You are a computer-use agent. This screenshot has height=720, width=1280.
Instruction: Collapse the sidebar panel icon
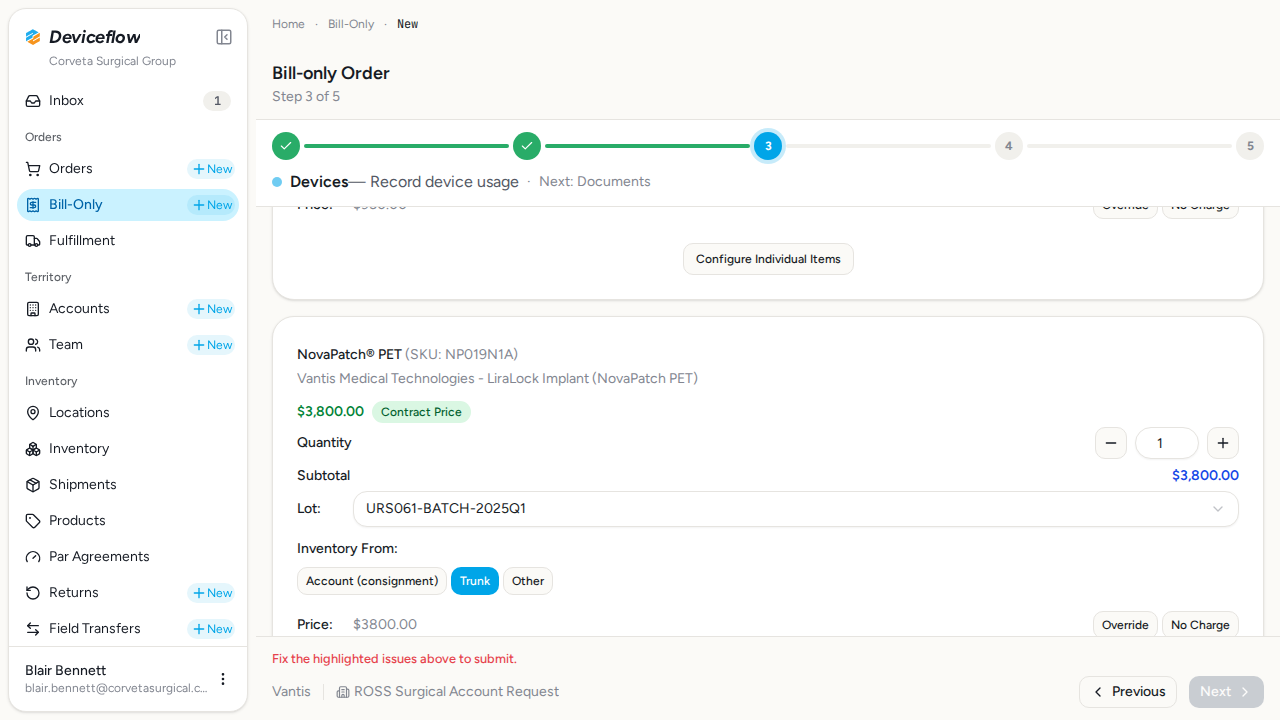click(x=224, y=37)
